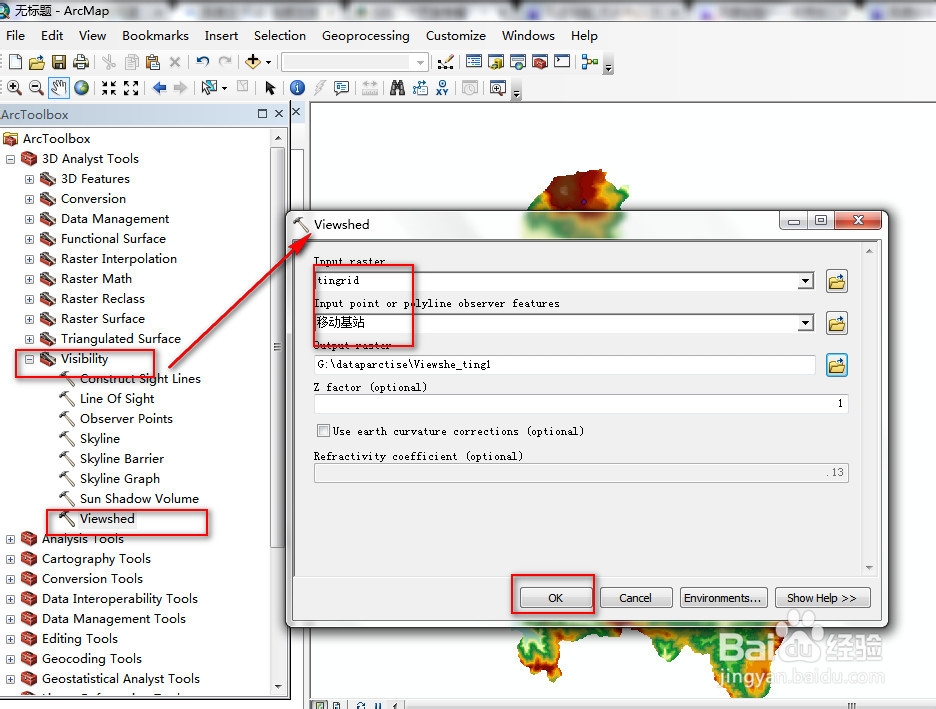Click the Print icon in the toolbar
This screenshot has height=709, width=936.
(81, 61)
